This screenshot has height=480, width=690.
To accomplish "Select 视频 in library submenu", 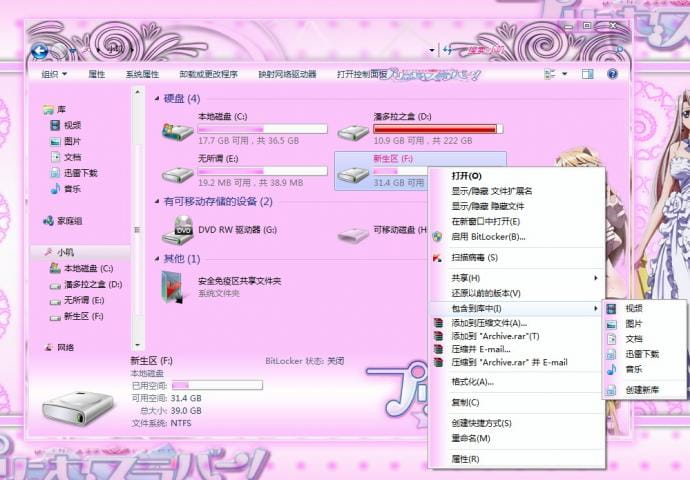I will [644, 308].
